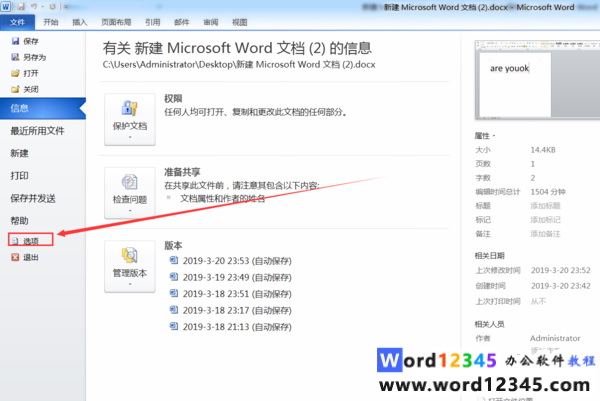The image size is (600, 401).
Task: Switch to the 邮件 (Mailings) tab
Action: (181, 22)
